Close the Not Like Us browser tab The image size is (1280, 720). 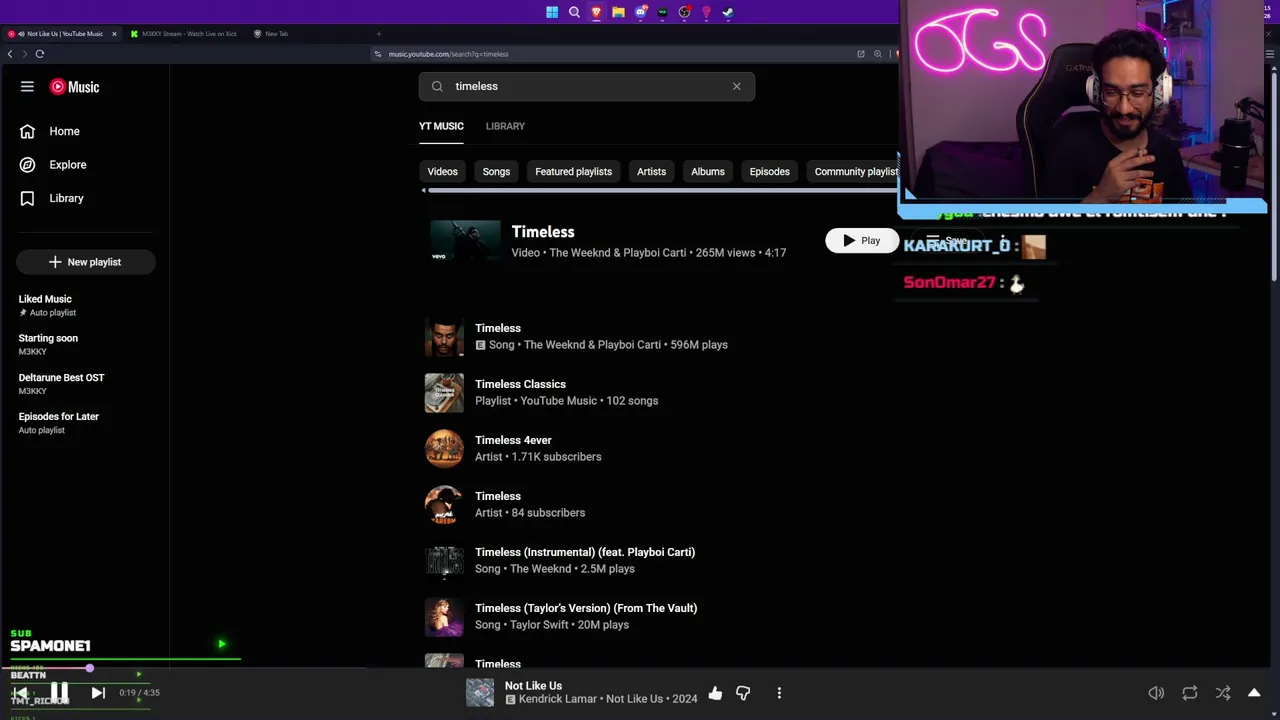tap(114, 34)
